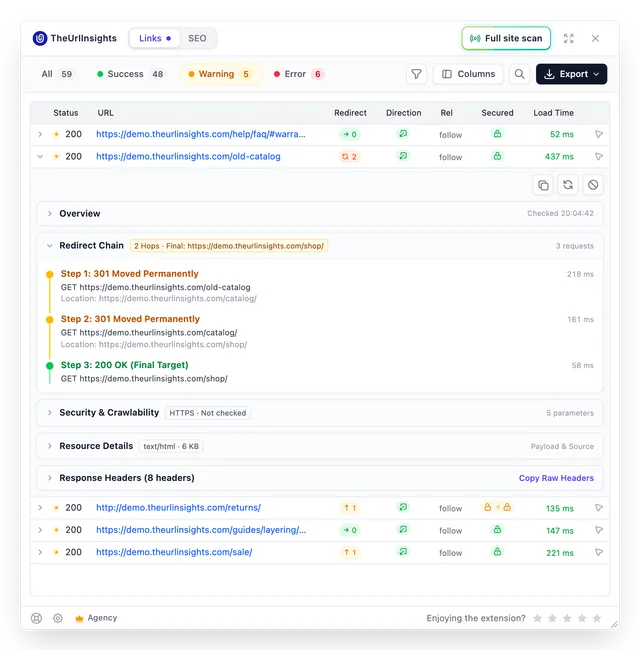This screenshot has height=650, width=640.
Task: Switch to the SEO tab
Action: pos(197,39)
